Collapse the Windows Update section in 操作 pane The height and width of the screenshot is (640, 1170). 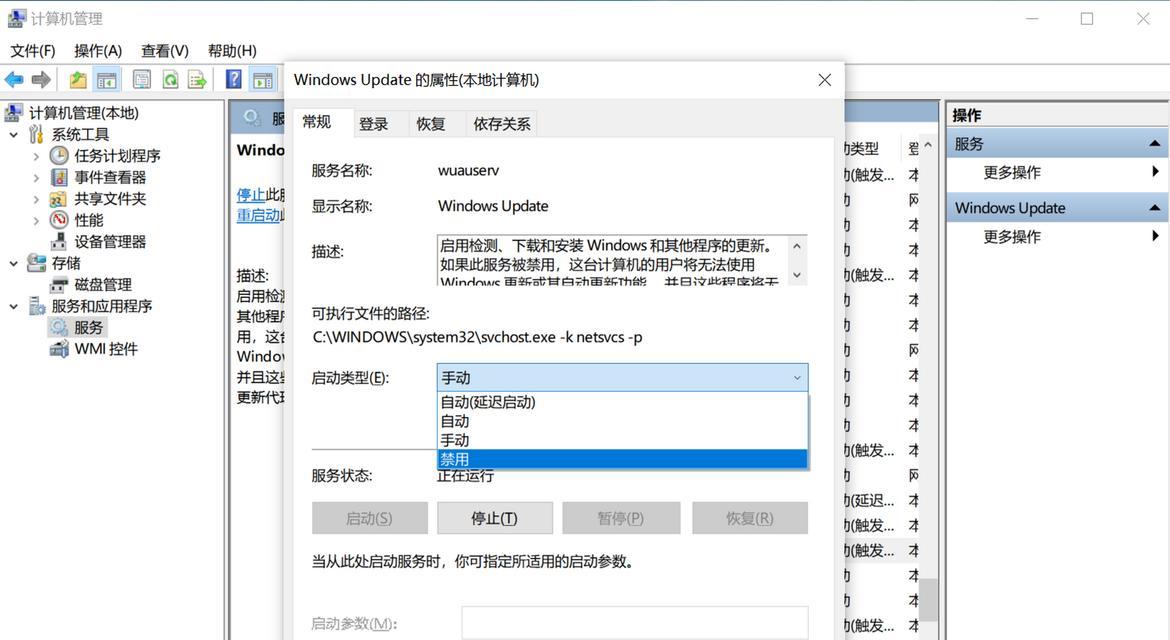(x=1154, y=207)
